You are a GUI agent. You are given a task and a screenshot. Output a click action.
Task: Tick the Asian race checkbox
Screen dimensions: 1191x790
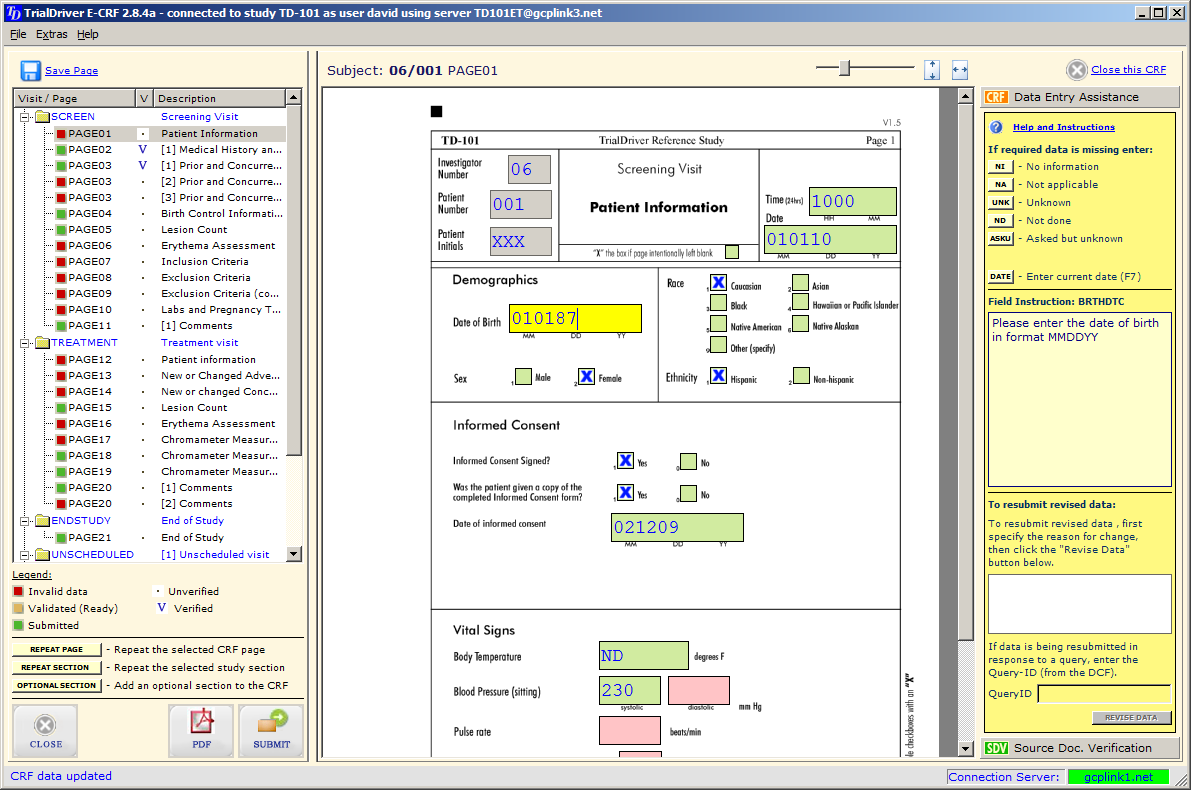[801, 283]
